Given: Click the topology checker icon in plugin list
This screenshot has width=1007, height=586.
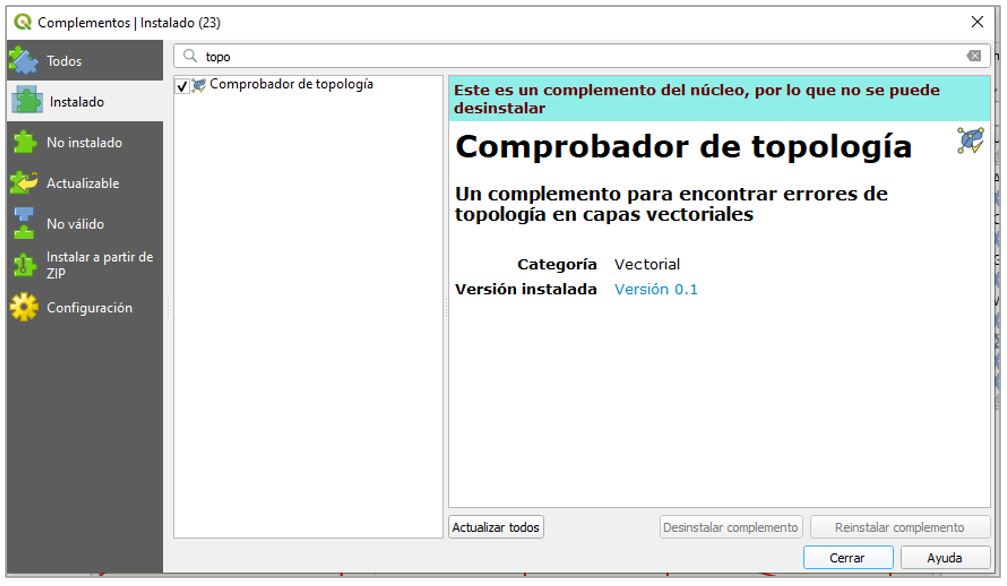Looking at the screenshot, I should [199, 85].
